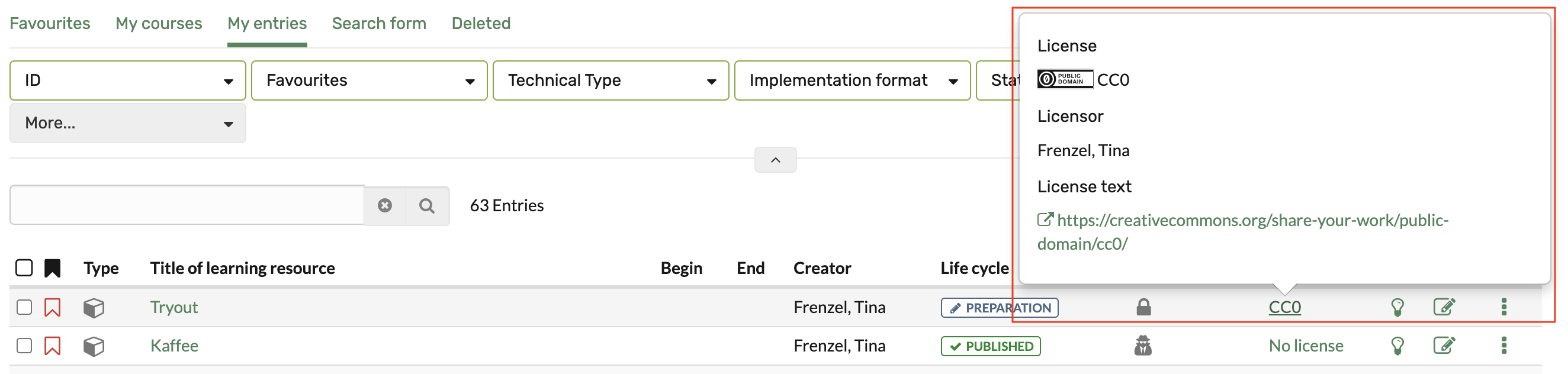
Task: Clear the search field with X icon
Action: click(385, 205)
